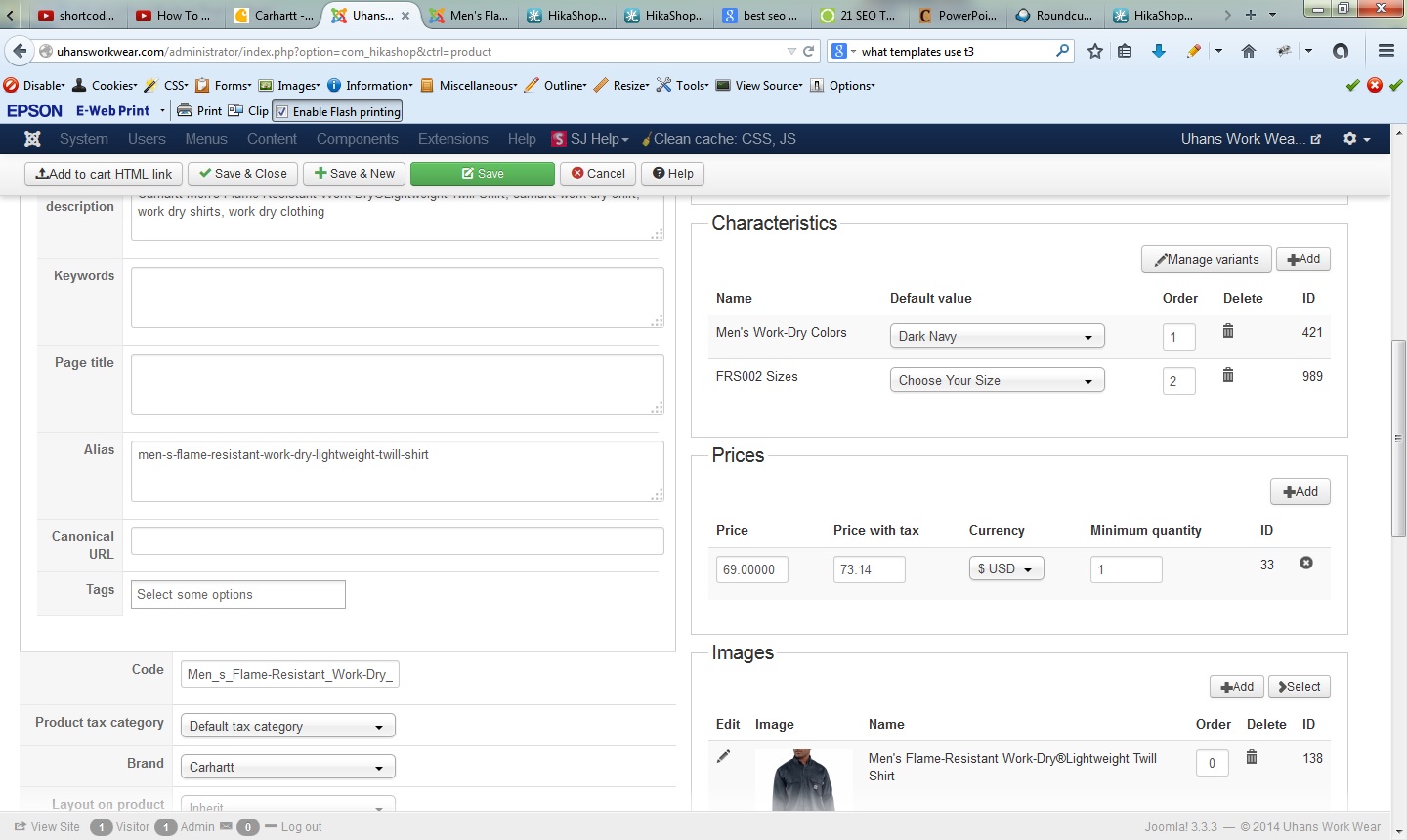Open the settings gear dropdown
Screen dimensions: 1407x840
pyautogui.click(x=1356, y=139)
